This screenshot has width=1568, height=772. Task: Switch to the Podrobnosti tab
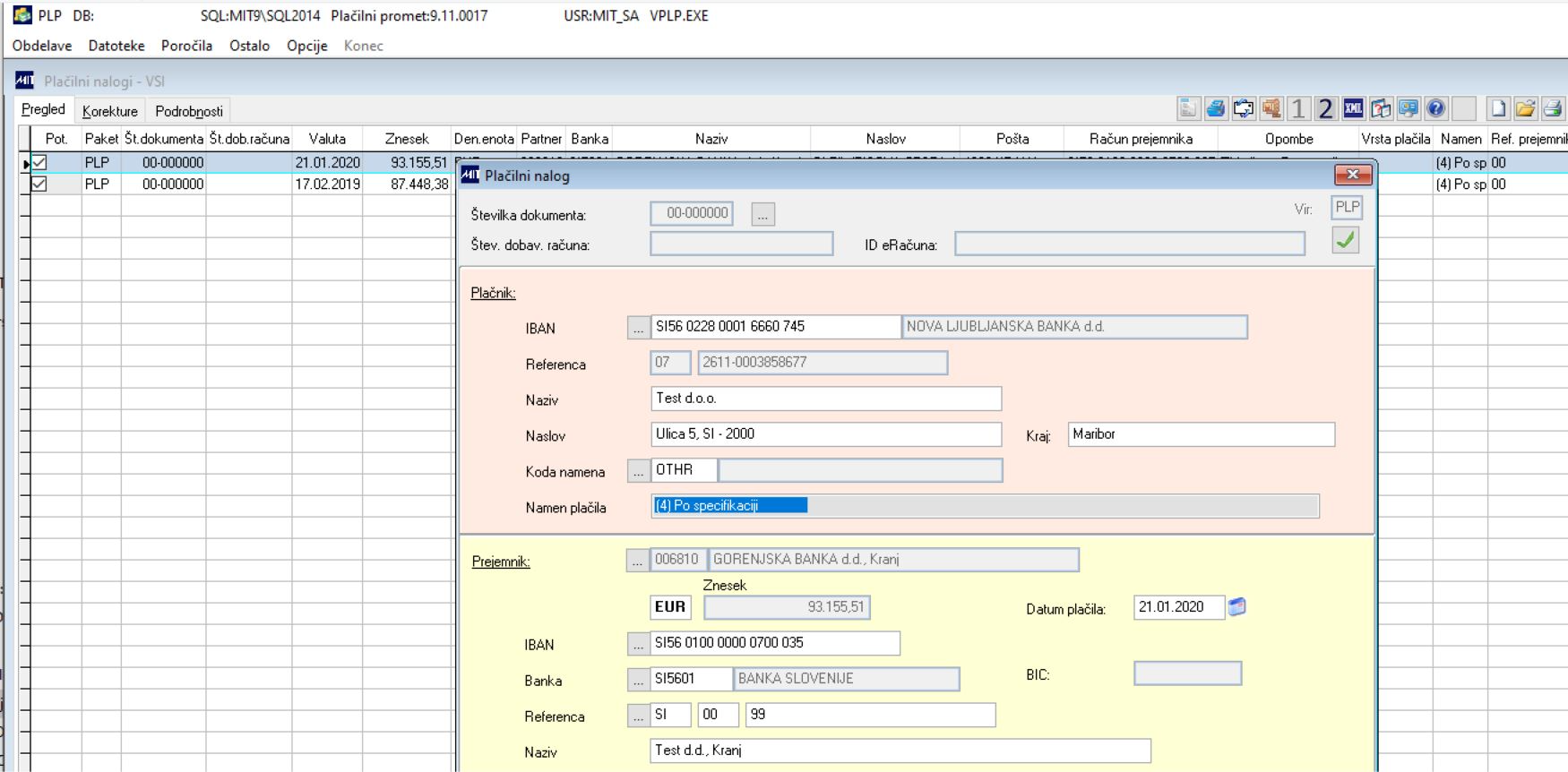coord(188,111)
